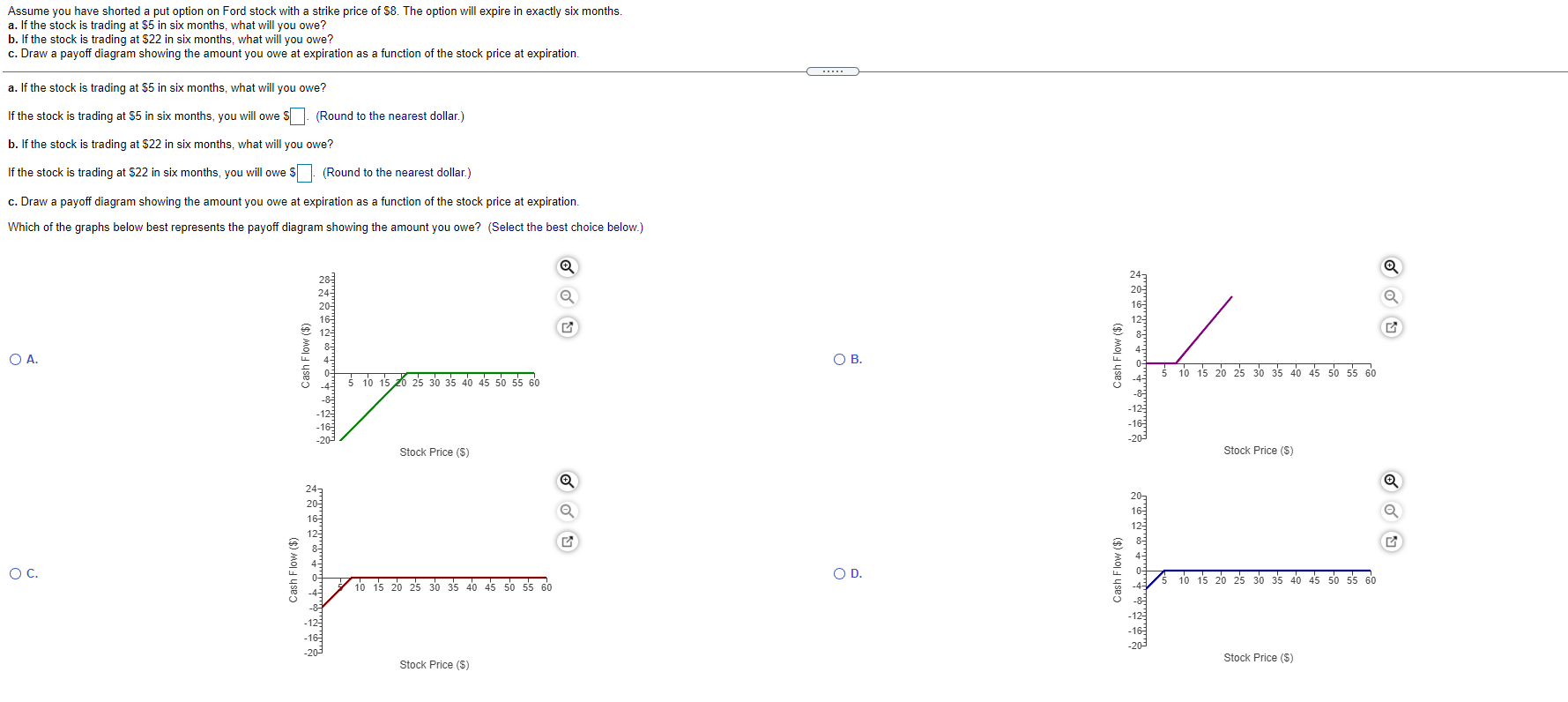Image resolution: width=1568 pixels, height=702 pixels.
Task: Click the answer box for $22 stock price
Action: point(304,173)
